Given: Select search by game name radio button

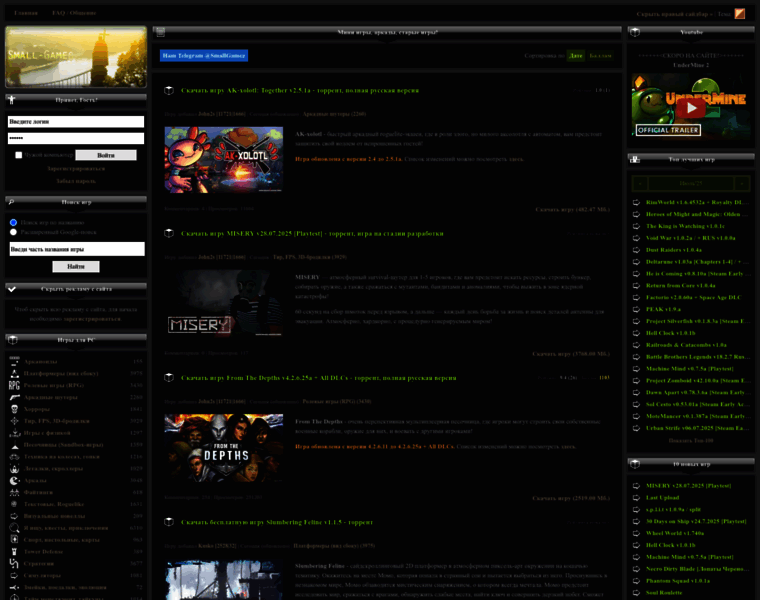Looking at the screenshot, I should (13, 222).
